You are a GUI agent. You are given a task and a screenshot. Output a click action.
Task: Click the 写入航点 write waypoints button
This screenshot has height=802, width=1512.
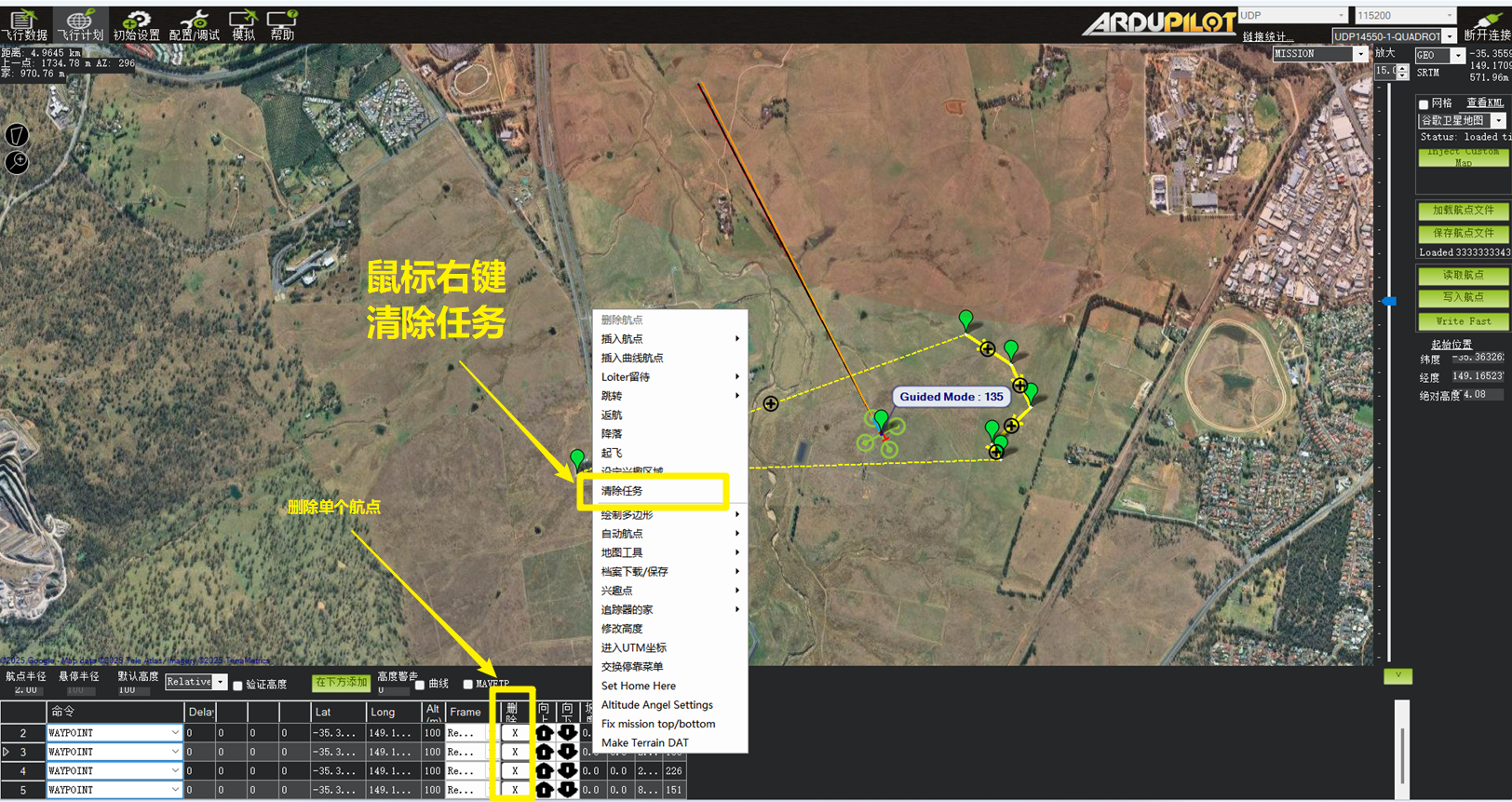pos(1462,298)
